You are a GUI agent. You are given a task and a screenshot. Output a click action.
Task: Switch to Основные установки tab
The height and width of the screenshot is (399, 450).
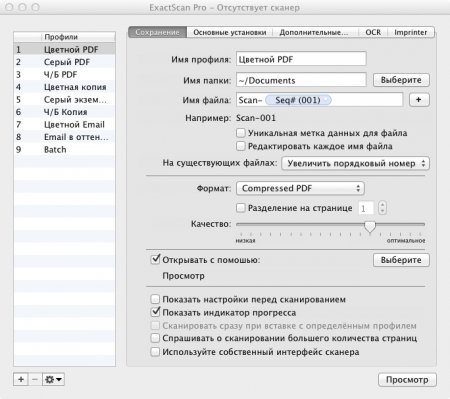coord(230,32)
